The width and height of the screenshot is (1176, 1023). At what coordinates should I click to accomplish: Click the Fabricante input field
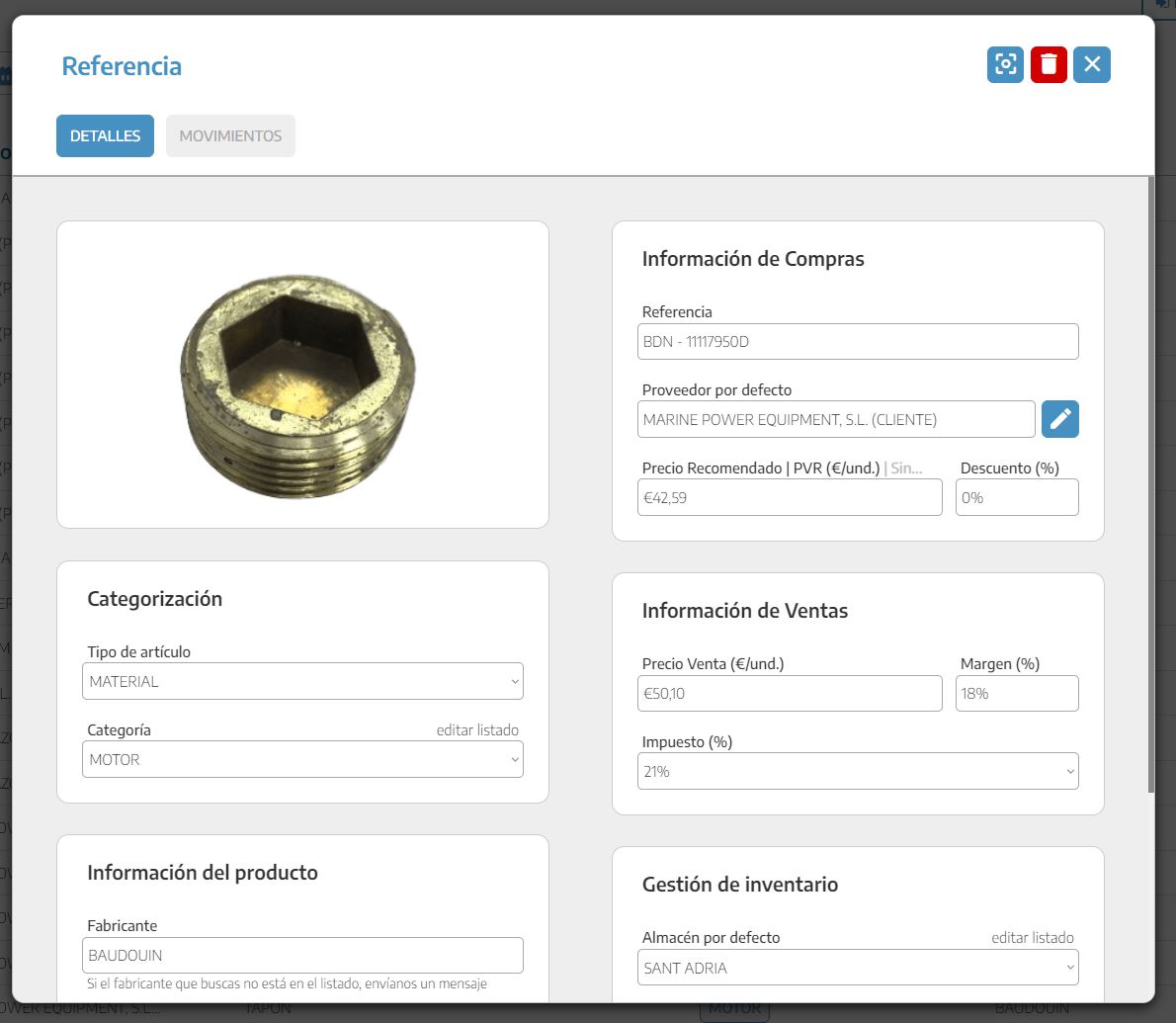point(302,955)
